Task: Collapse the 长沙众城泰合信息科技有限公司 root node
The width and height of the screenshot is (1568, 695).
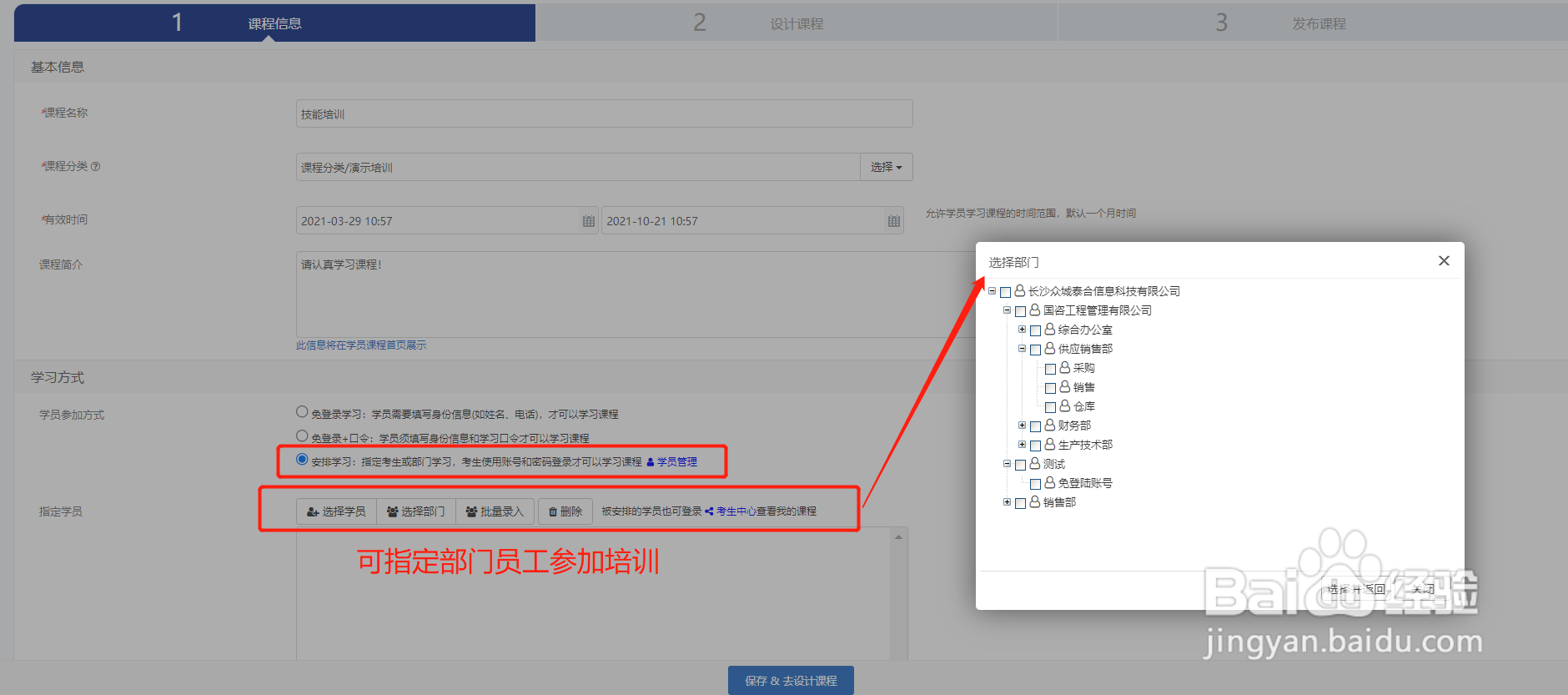Action: tap(992, 291)
